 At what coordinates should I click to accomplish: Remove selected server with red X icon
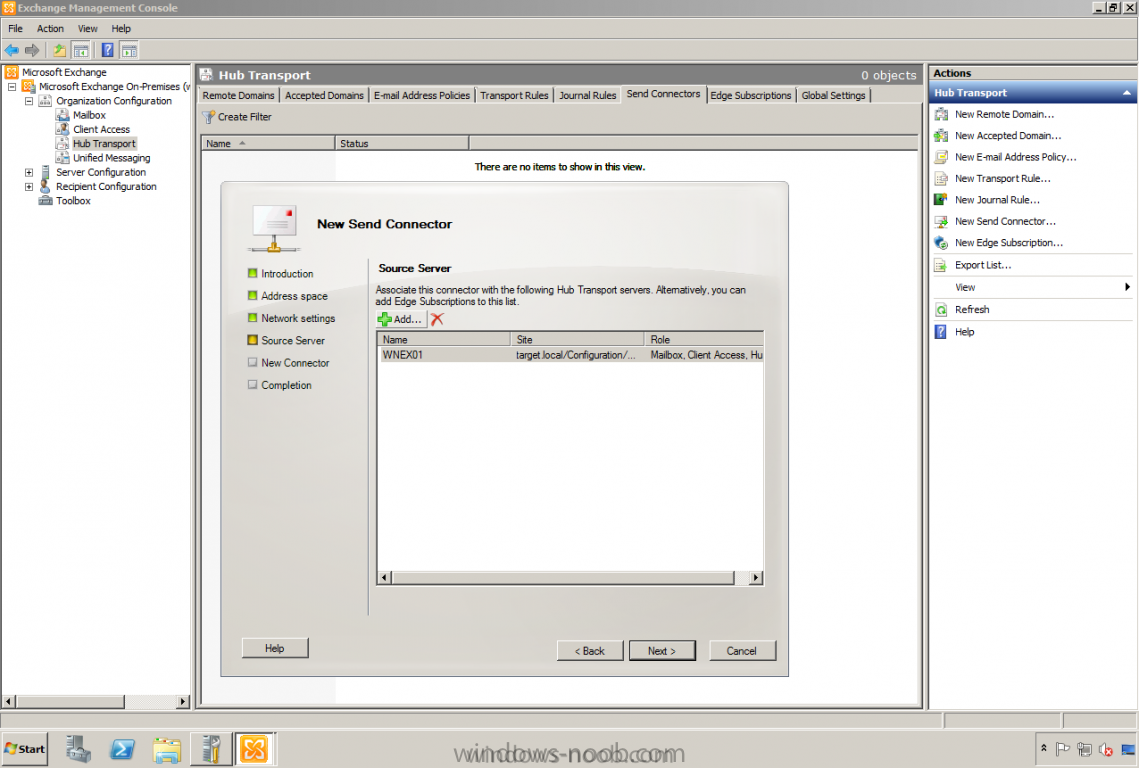click(437, 319)
